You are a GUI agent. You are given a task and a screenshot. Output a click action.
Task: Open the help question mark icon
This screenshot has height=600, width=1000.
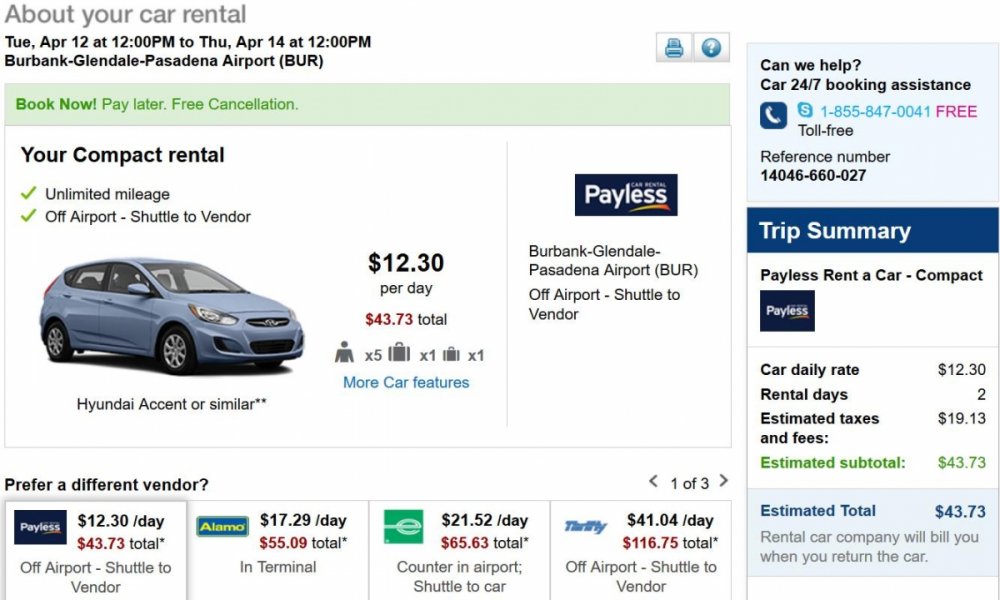[x=711, y=47]
